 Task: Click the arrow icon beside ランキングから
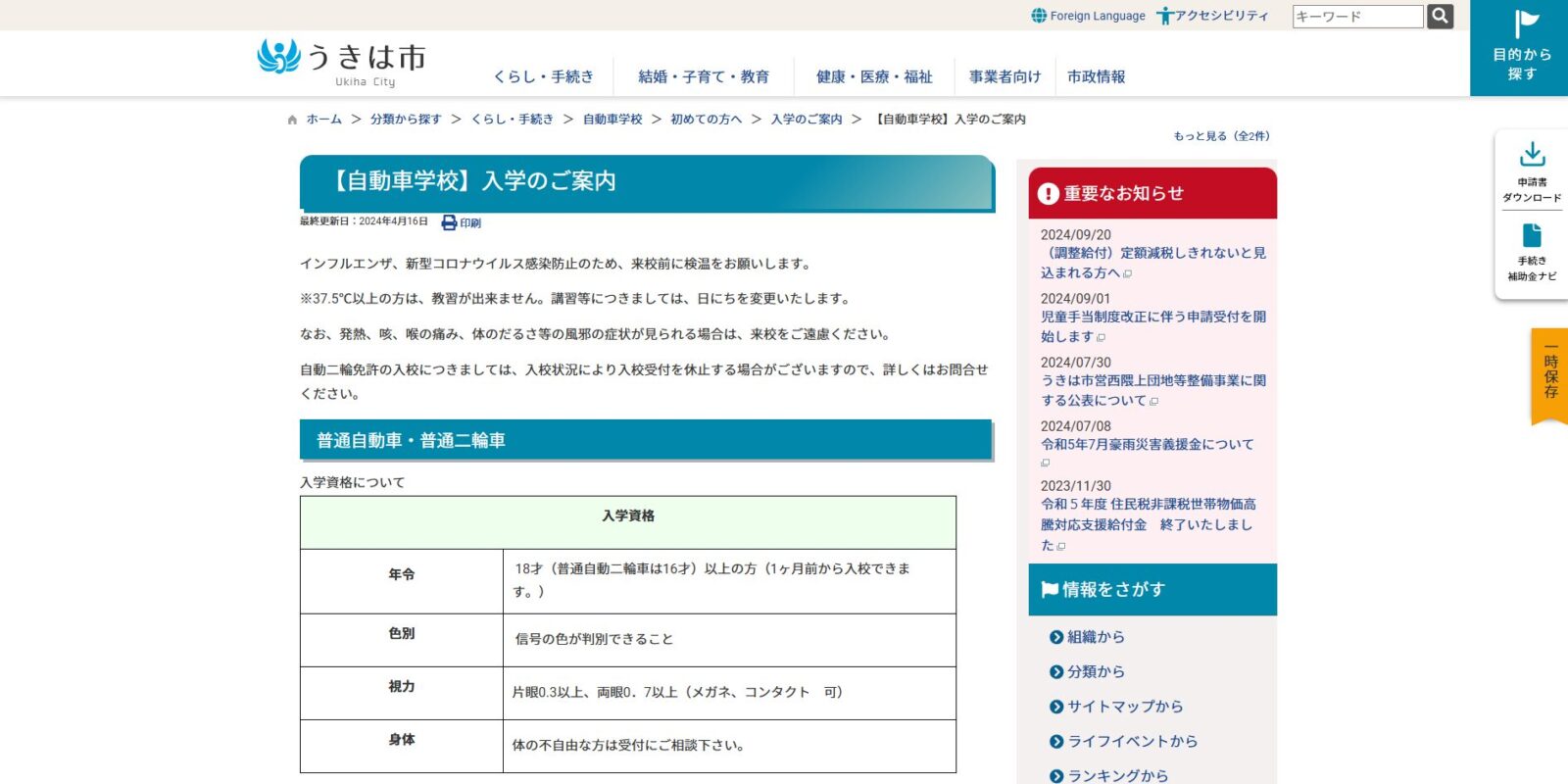pos(1056,776)
